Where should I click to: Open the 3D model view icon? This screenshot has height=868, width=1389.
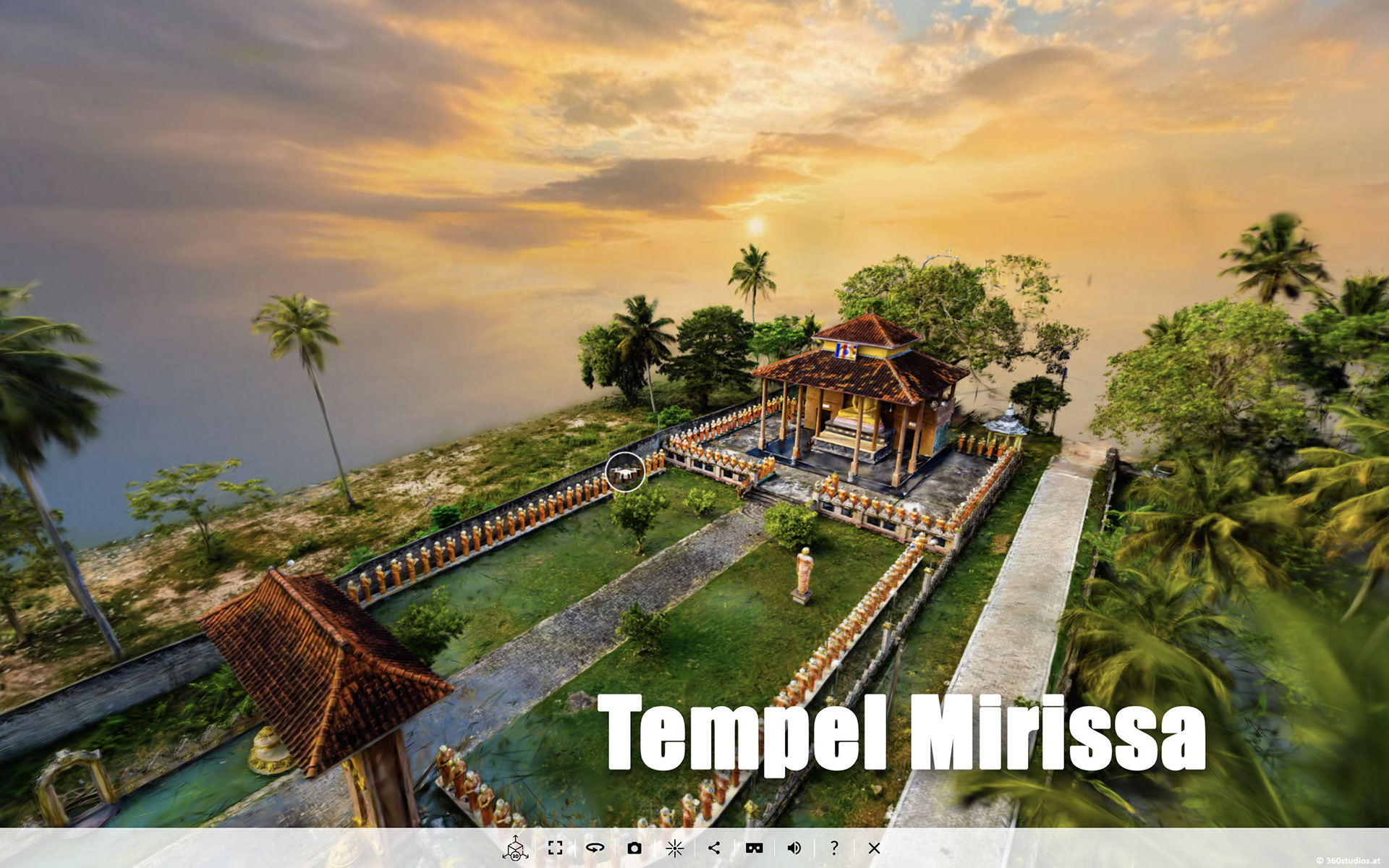coord(515,848)
